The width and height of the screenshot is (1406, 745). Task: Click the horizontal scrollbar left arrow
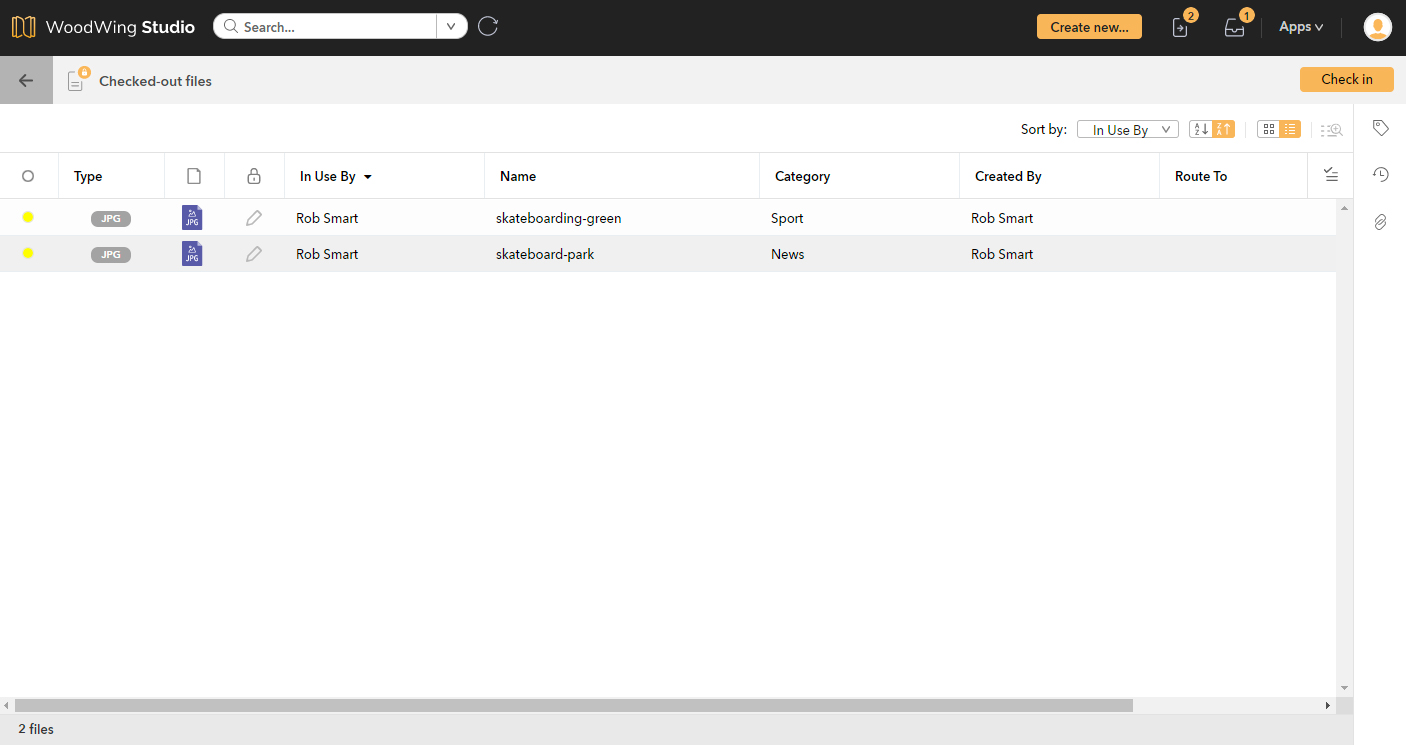7,705
